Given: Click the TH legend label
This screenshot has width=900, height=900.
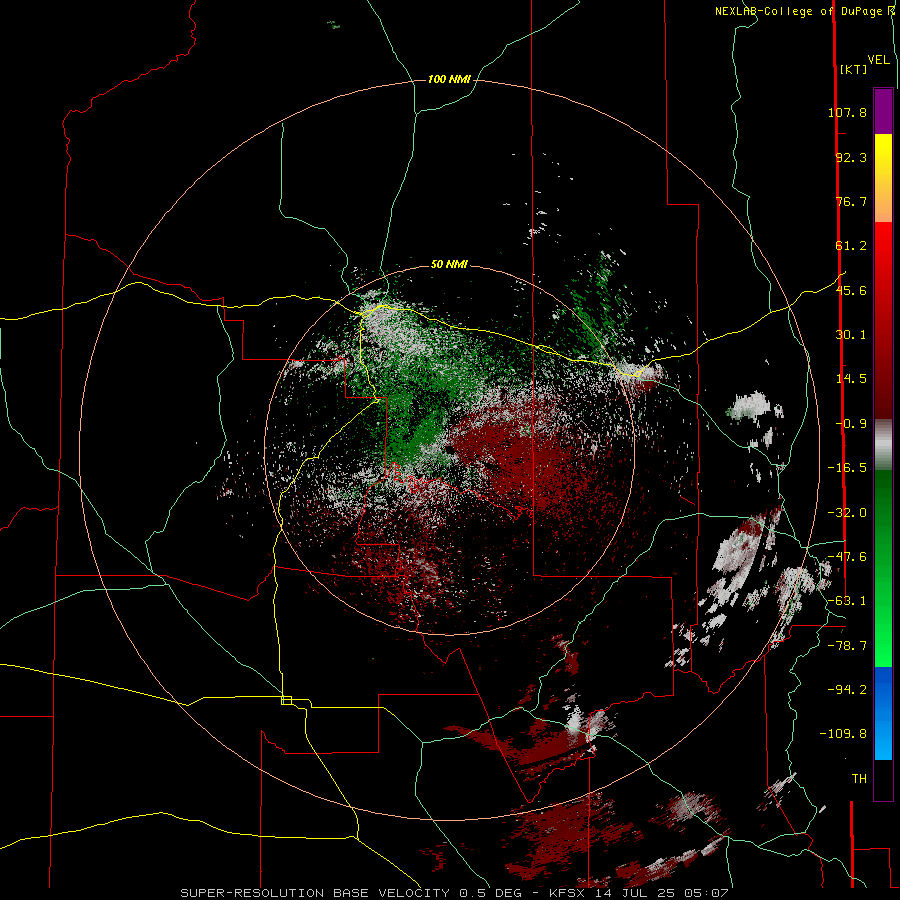Looking at the screenshot, I should [x=859, y=779].
